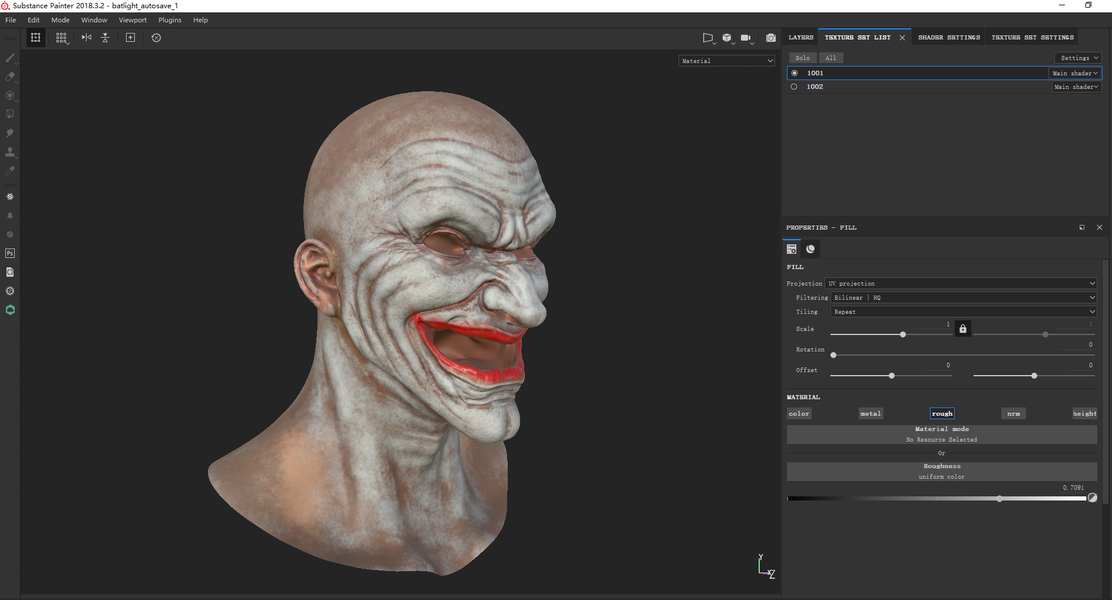Take a viewport screenshot with camera icon
This screenshot has width=1112, height=600.
tap(770, 38)
